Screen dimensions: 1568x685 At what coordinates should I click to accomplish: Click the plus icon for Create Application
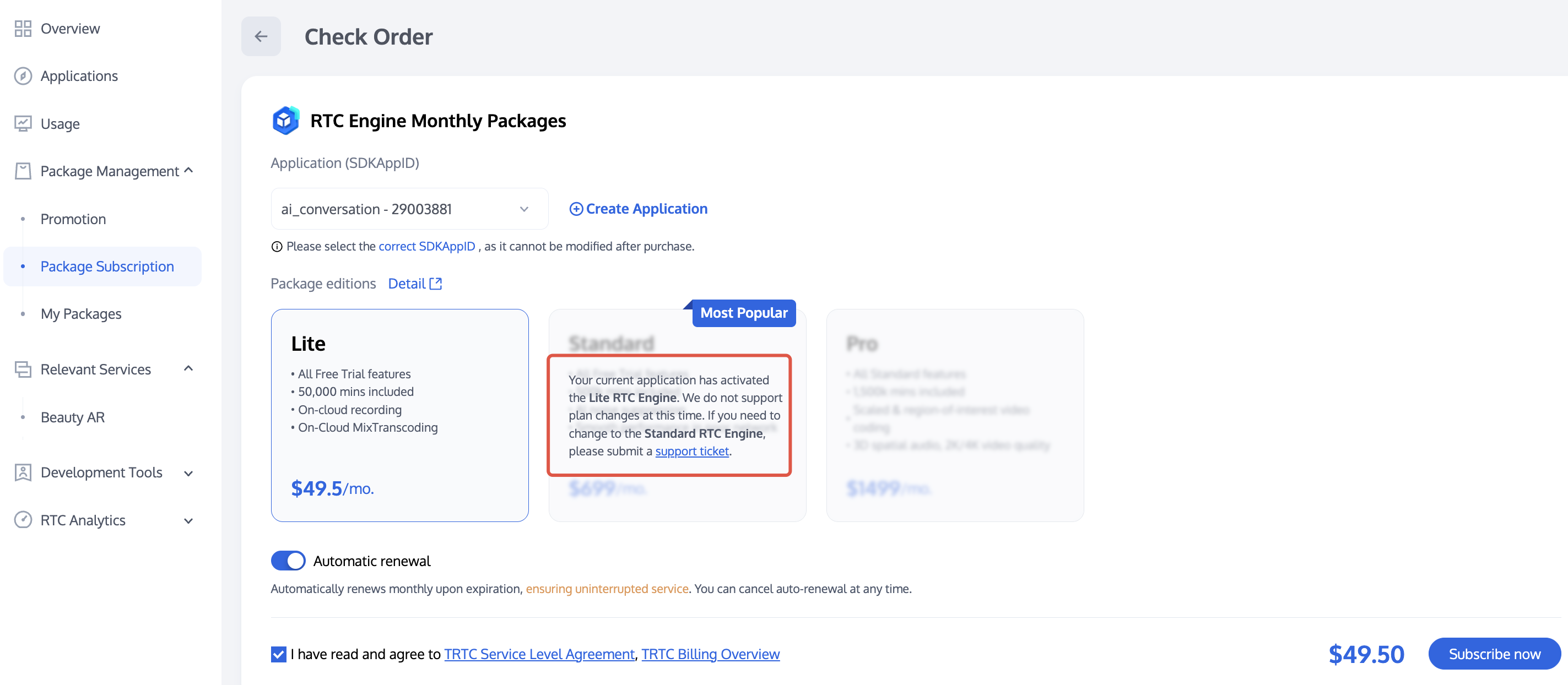(x=575, y=209)
